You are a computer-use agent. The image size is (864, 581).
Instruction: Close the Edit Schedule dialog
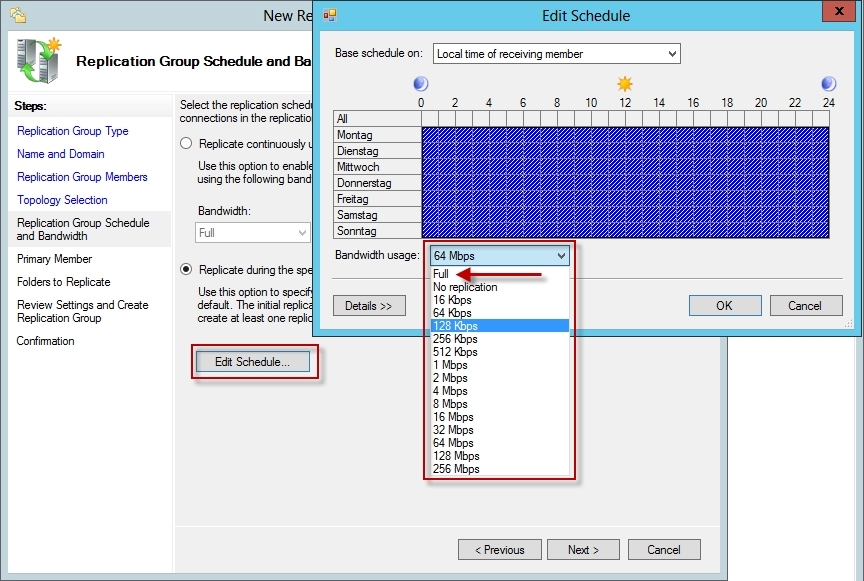coord(839,11)
